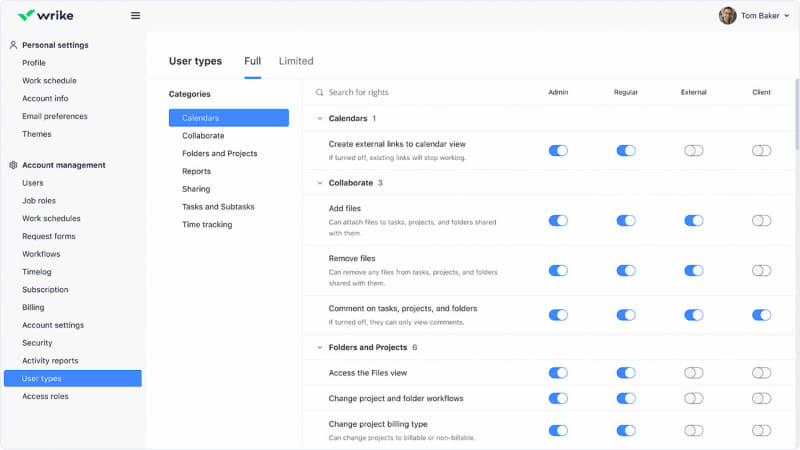Click the search magnifier icon

(x=320, y=92)
